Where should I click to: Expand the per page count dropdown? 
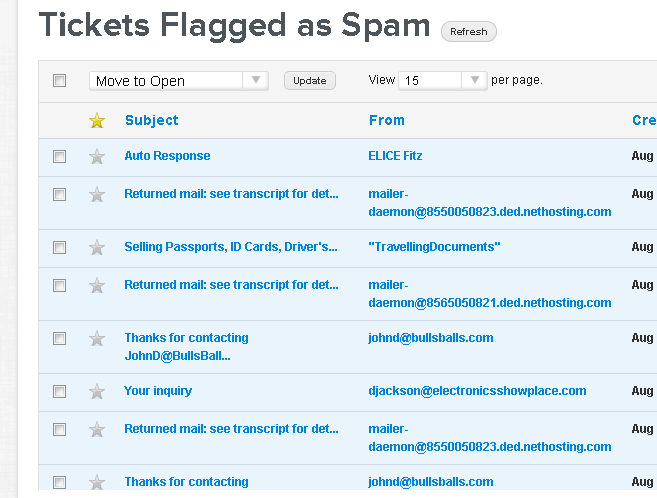[442, 80]
